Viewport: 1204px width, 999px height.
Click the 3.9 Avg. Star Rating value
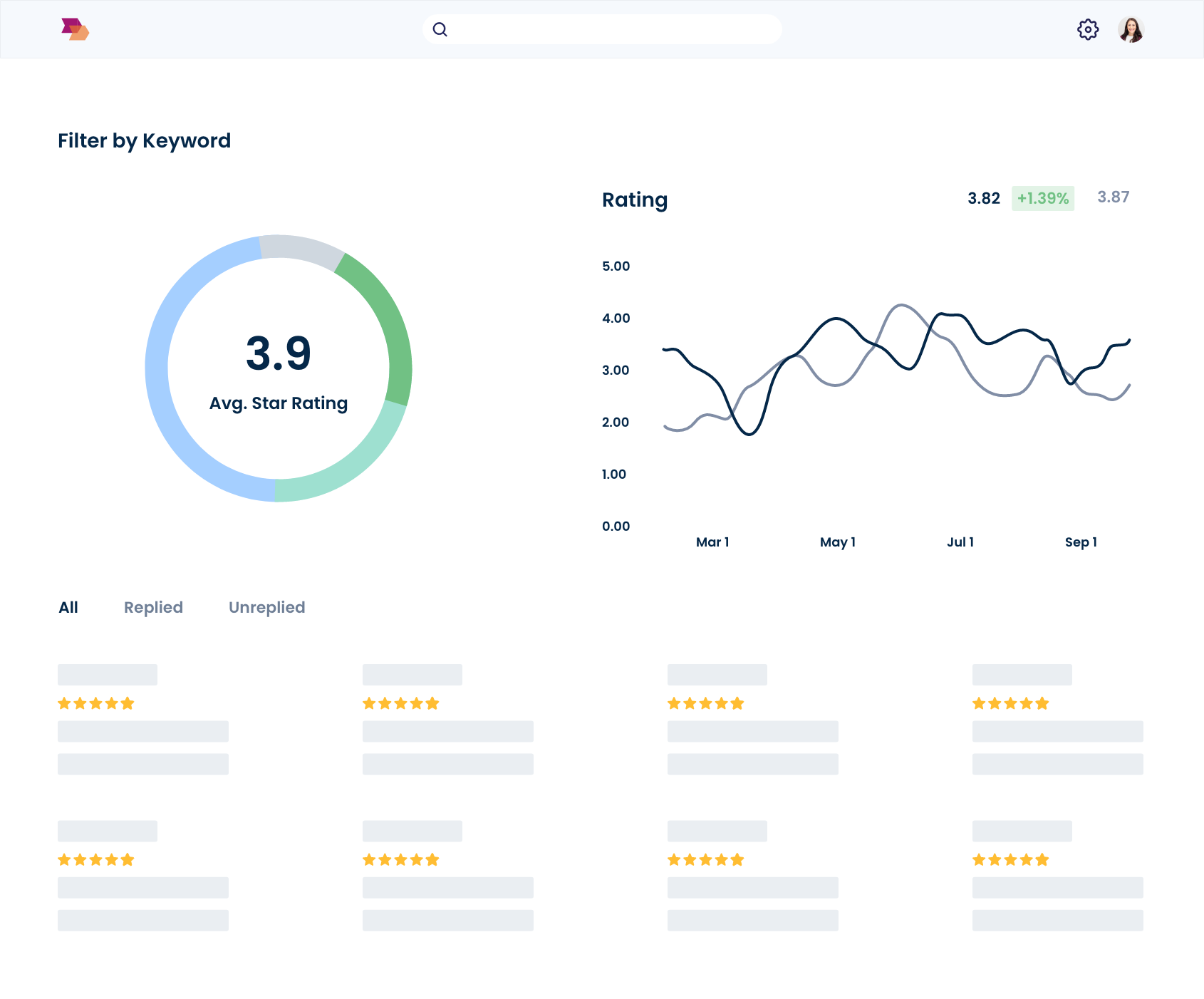278,353
